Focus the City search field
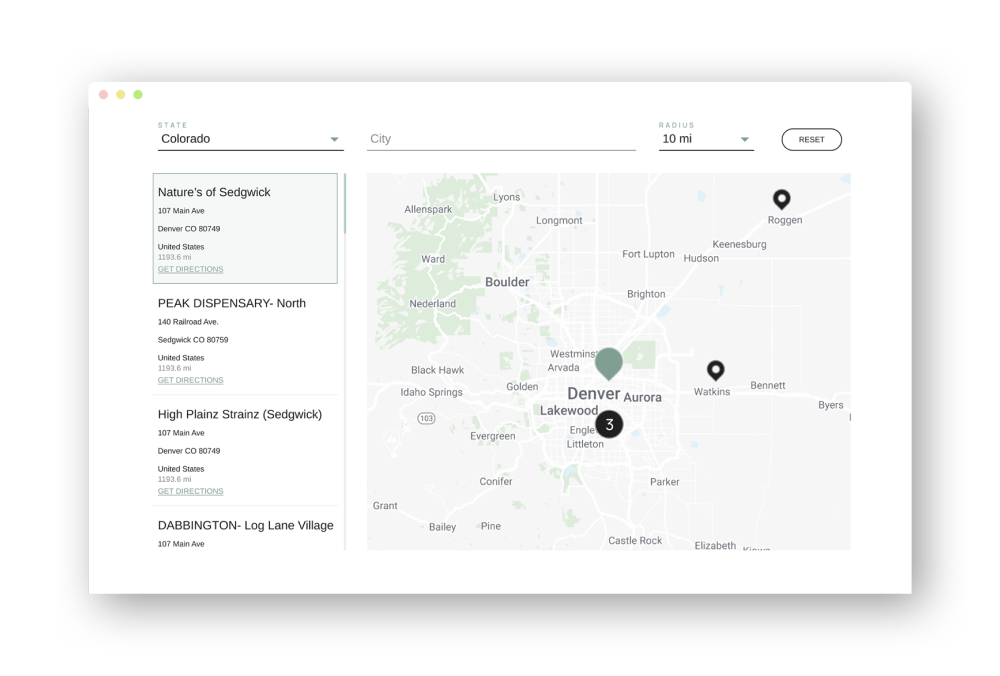 500,139
